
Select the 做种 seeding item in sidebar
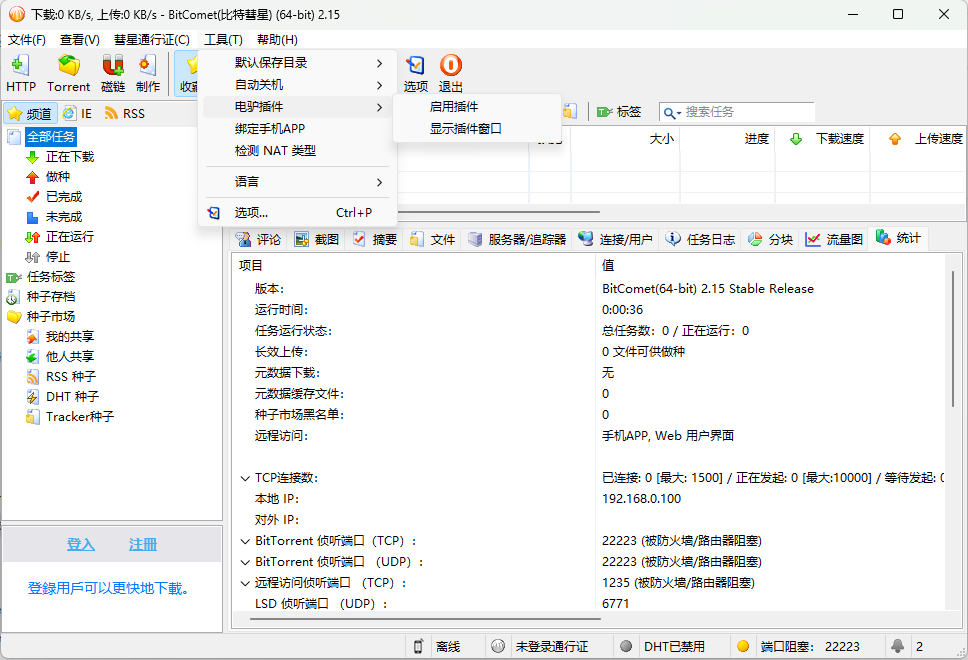click(x=48, y=177)
